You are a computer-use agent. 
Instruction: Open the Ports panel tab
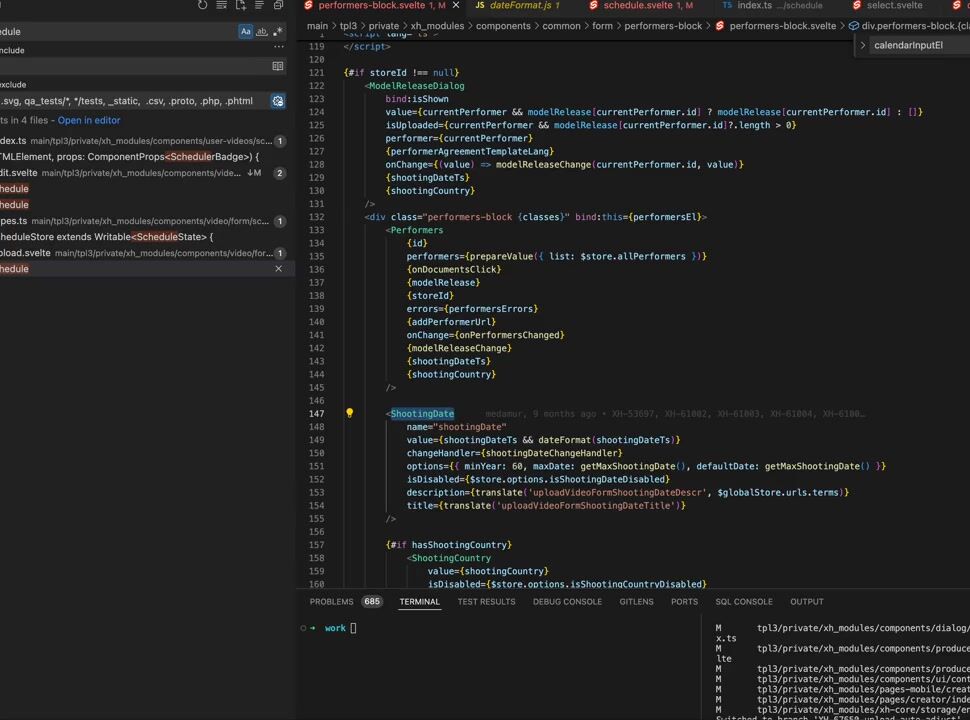coord(684,602)
